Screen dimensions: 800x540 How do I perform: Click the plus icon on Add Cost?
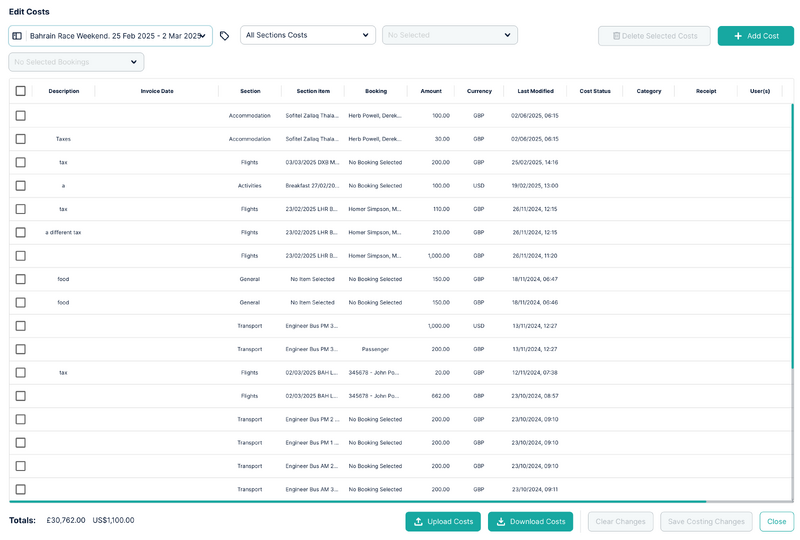[738, 36]
